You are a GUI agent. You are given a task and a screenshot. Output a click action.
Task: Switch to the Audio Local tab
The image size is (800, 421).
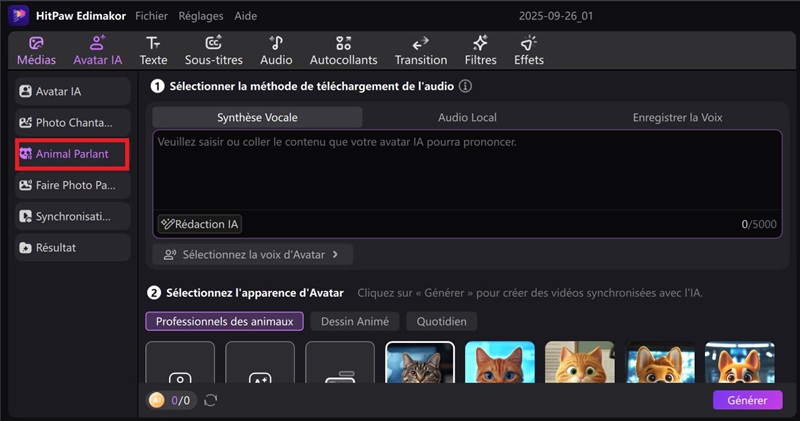point(467,117)
